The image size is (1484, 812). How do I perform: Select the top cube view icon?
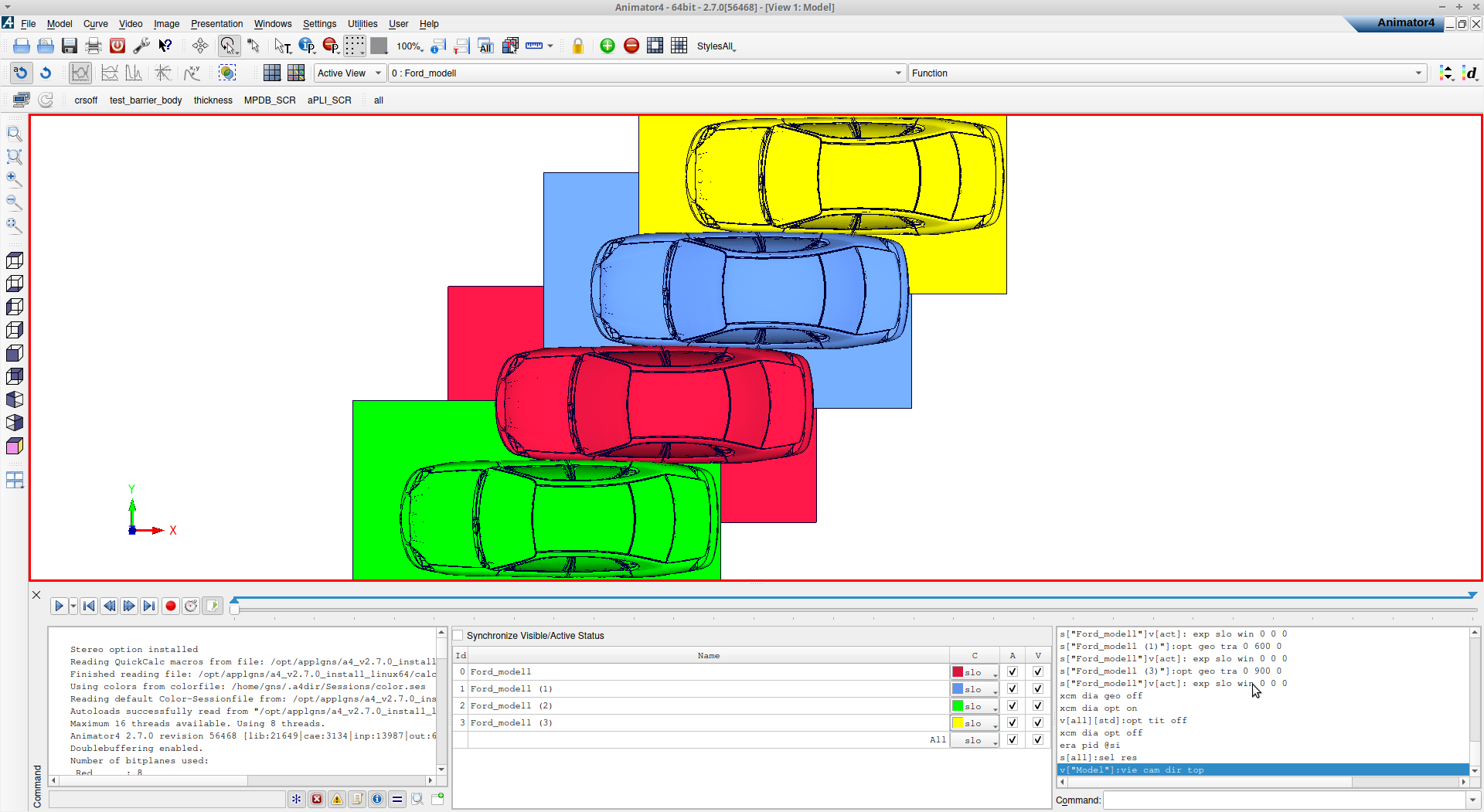click(x=14, y=260)
